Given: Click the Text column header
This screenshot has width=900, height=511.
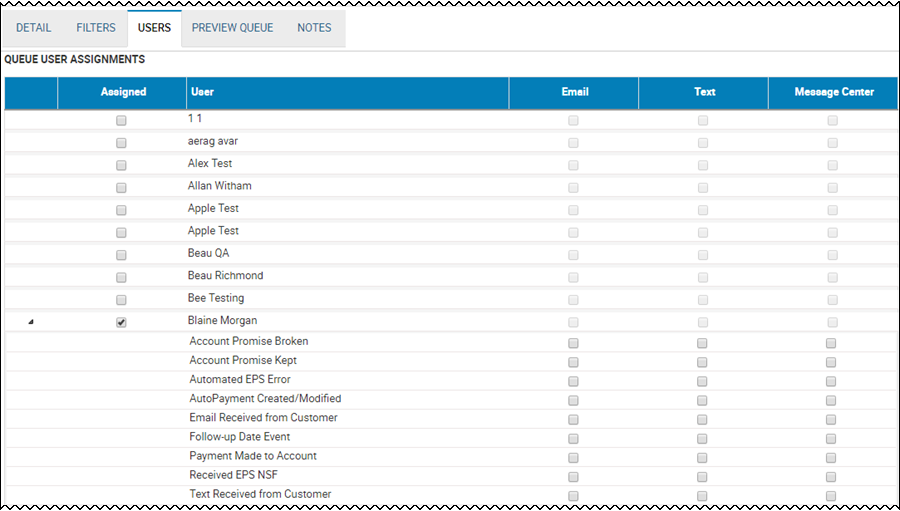Looking at the screenshot, I should pos(704,92).
